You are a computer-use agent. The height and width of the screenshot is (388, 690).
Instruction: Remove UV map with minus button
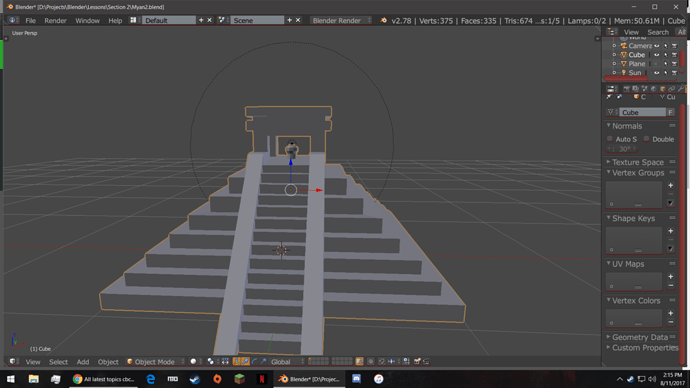point(671,286)
